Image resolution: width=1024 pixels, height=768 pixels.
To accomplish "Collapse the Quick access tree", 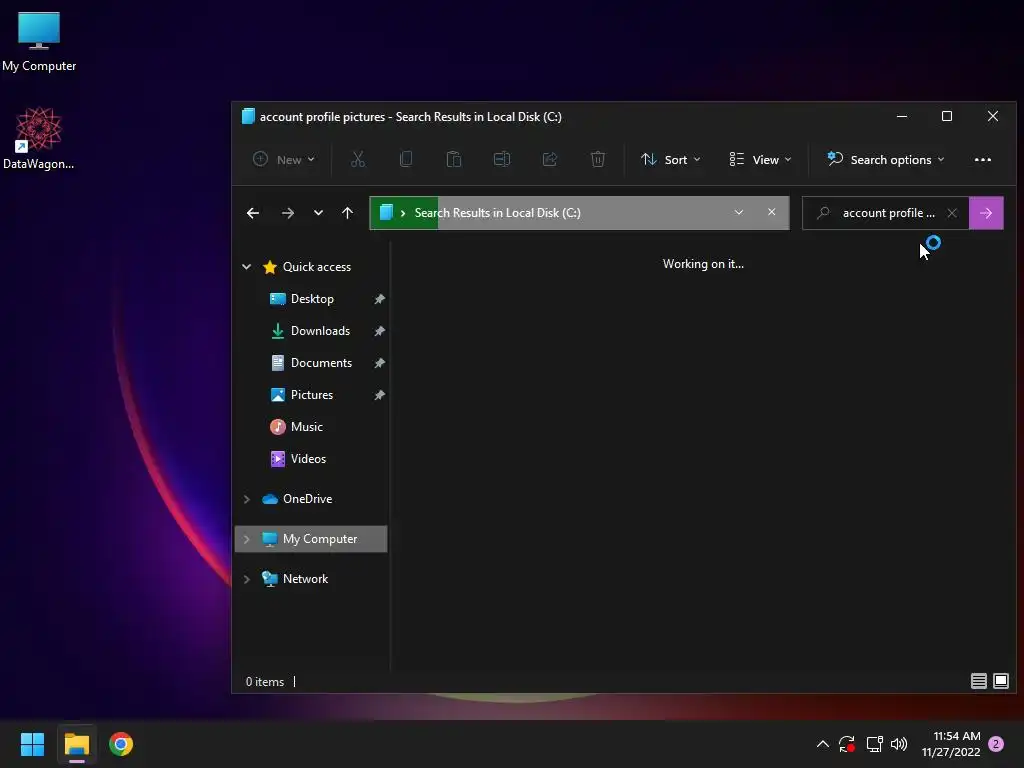I will click(x=246, y=266).
